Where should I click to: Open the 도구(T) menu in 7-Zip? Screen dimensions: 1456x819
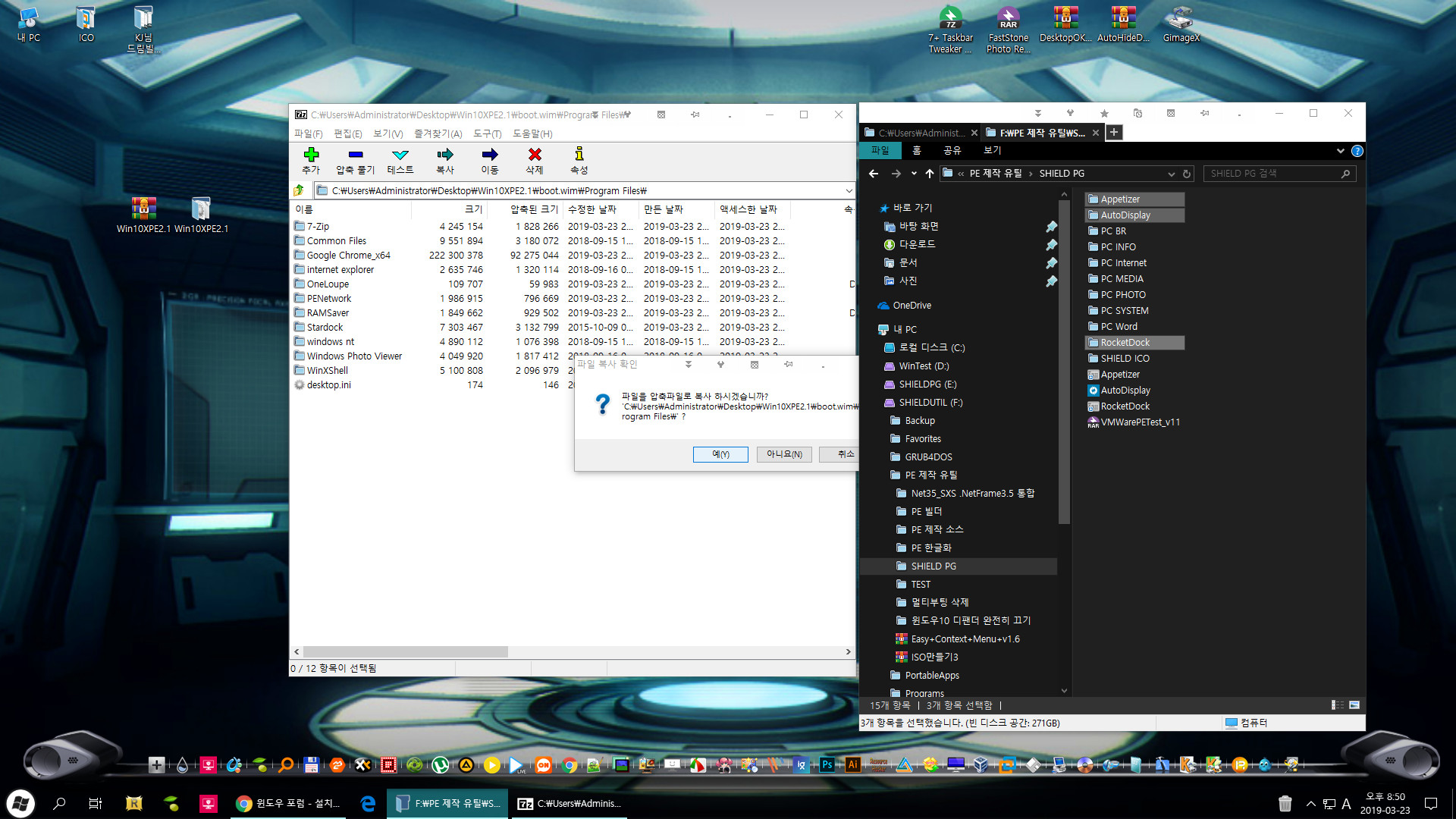(x=488, y=133)
